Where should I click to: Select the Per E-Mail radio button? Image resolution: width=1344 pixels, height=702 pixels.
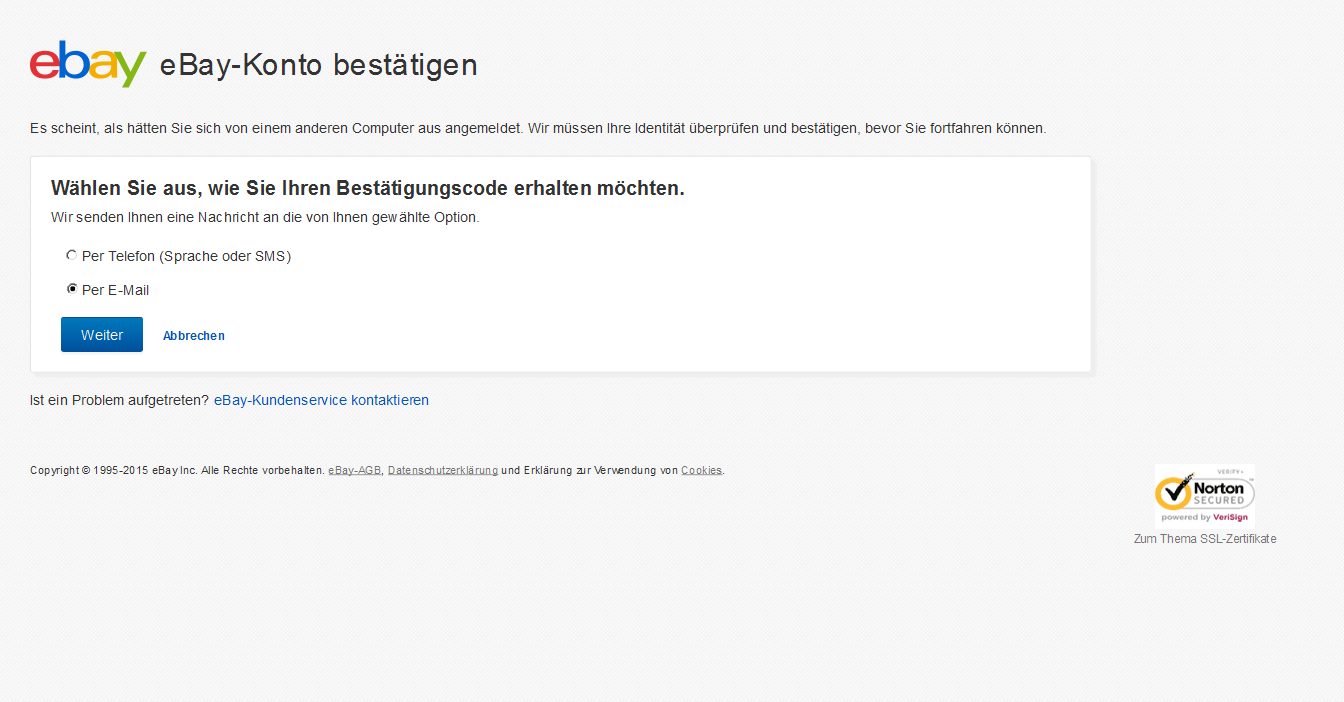click(72, 289)
